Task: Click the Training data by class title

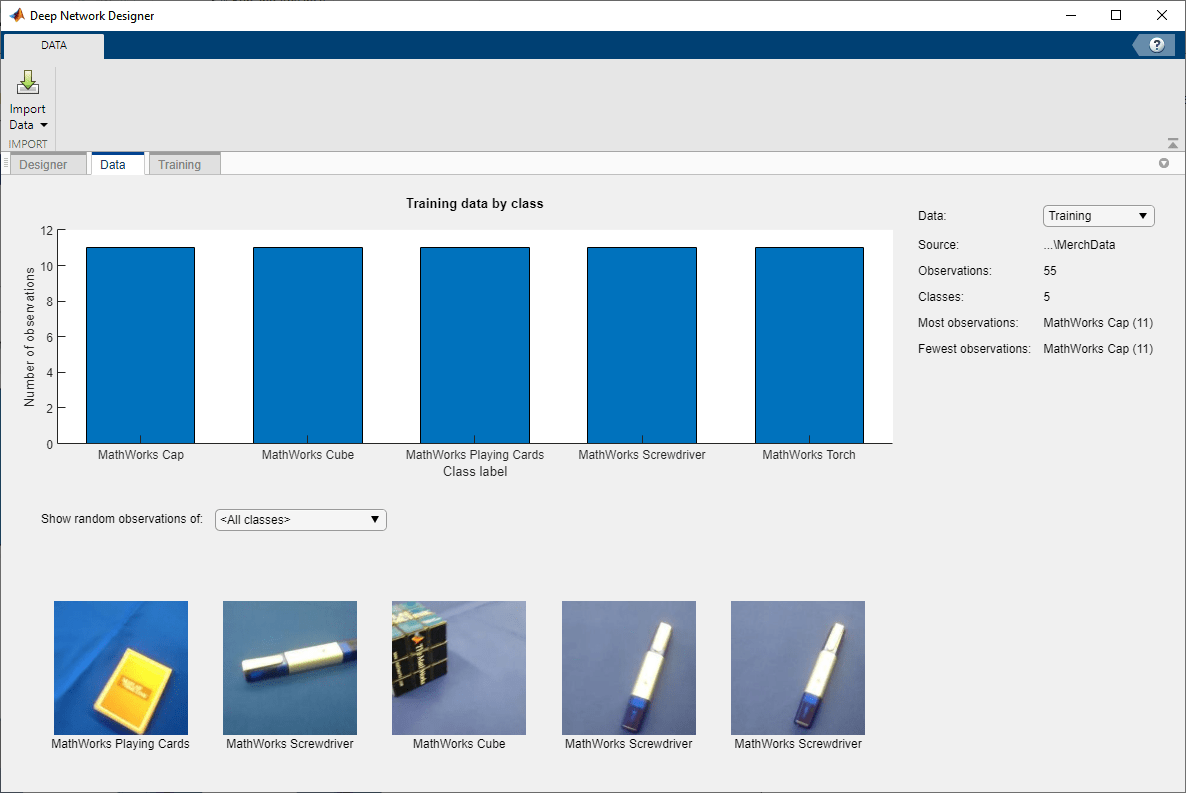Action: pyautogui.click(x=474, y=204)
